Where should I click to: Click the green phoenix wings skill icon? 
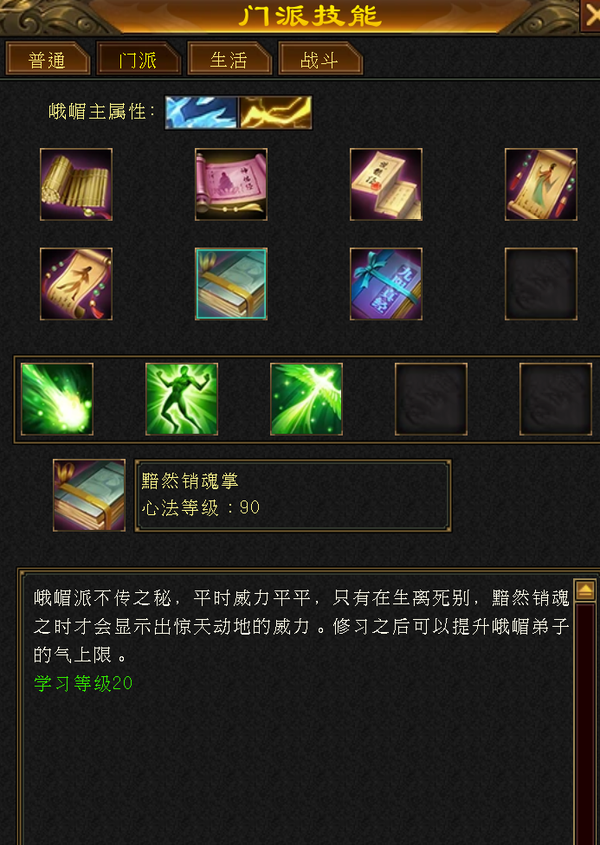tap(306, 399)
